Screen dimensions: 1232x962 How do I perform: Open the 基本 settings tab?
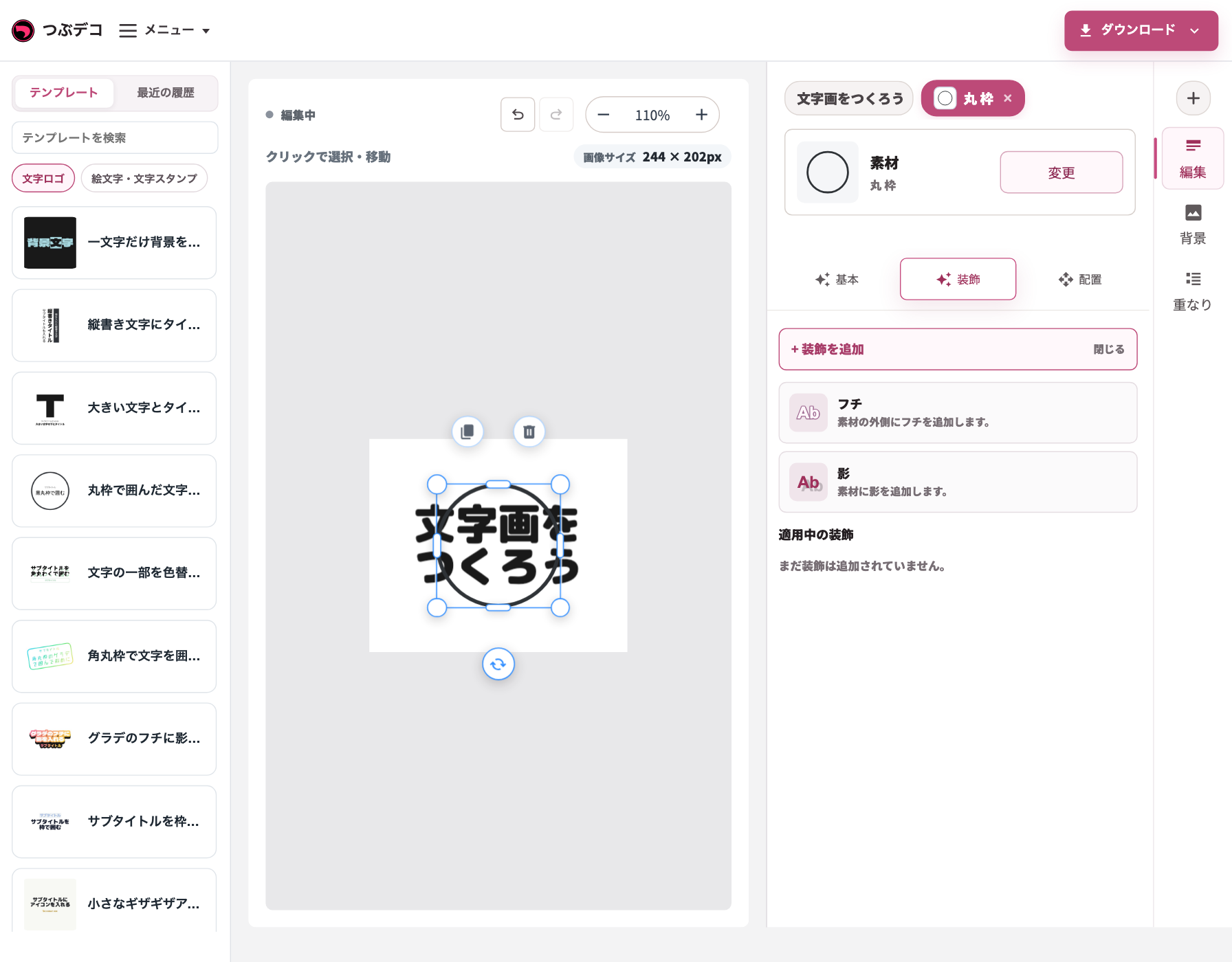pos(837,280)
